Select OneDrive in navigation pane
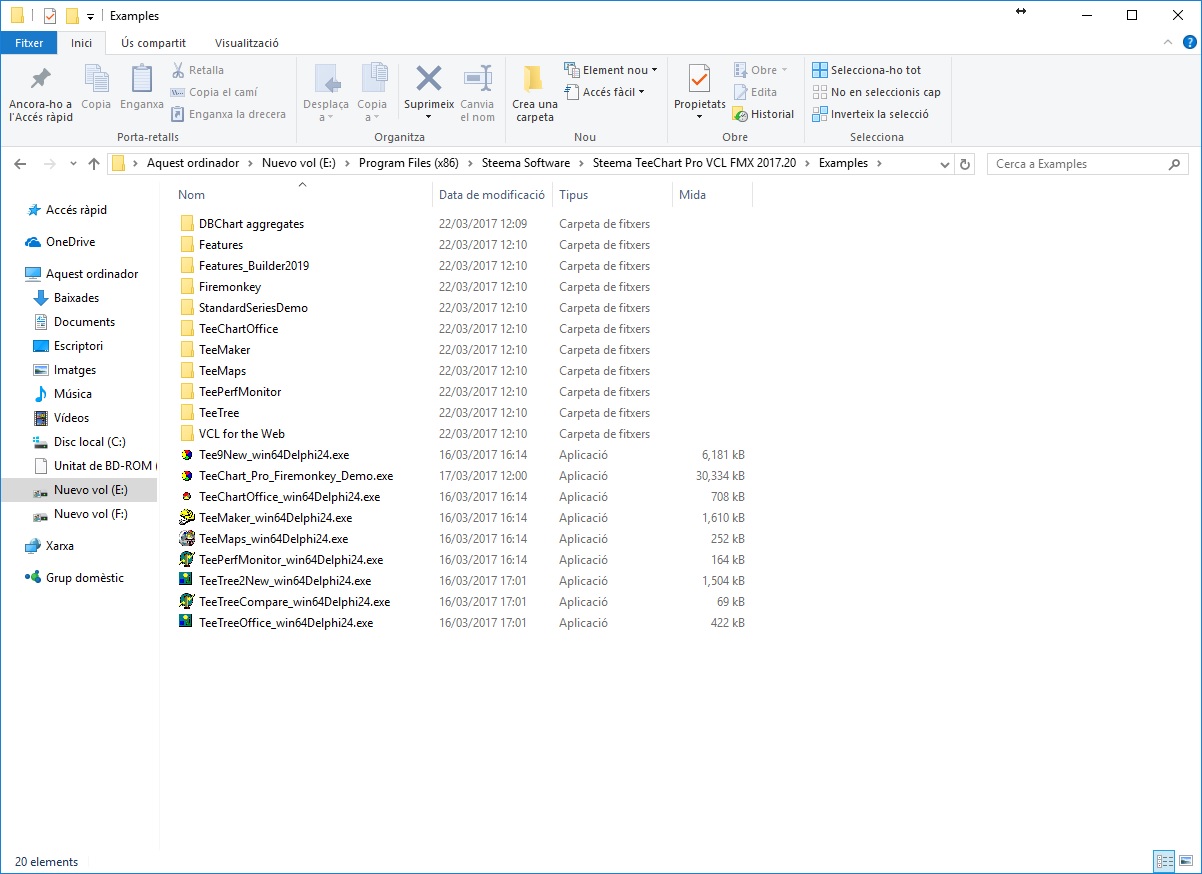This screenshot has height=874, width=1202. pos(70,242)
